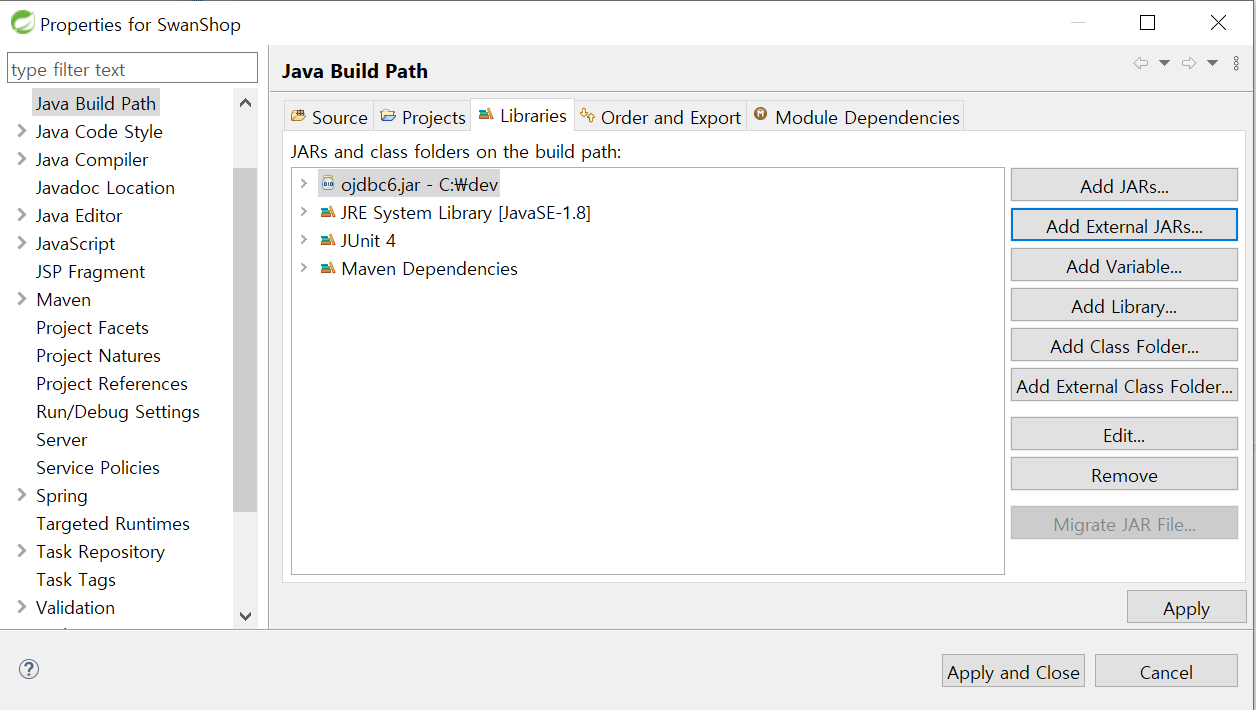Cancel the properties dialog
Screen dimensions: 1256x710
tap(1166, 671)
